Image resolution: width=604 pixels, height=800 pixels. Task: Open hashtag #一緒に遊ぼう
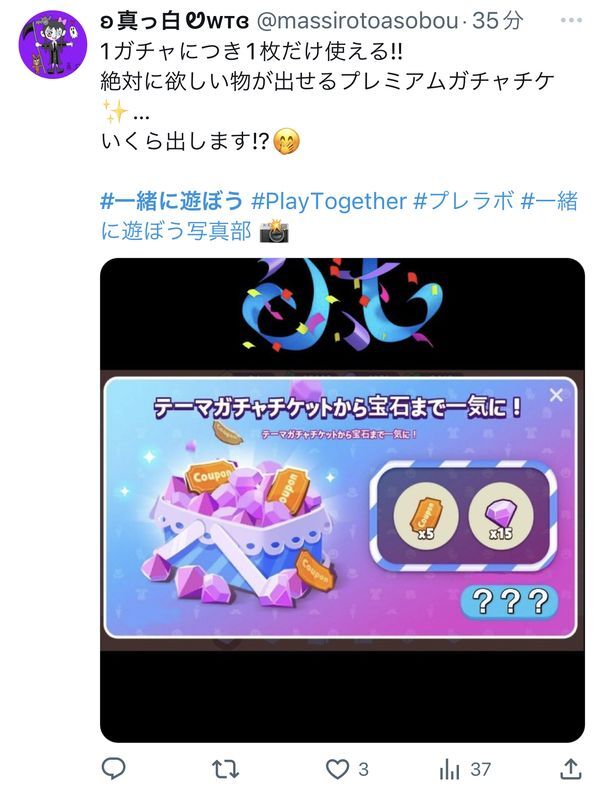coord(171,201)
